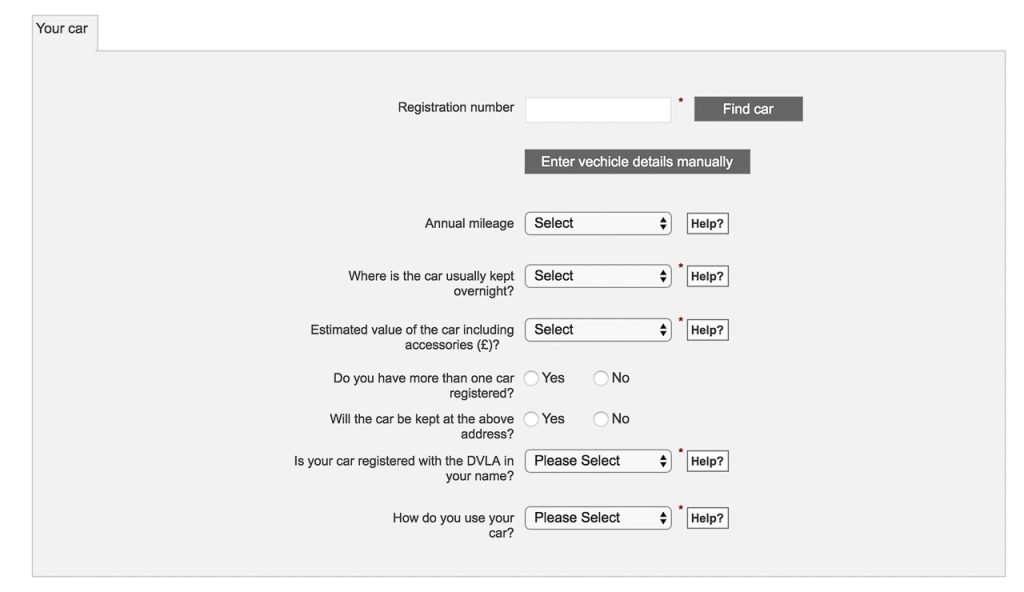Screen dimensions: 1024x592
Task: Open the car usage dropdown
Action: [x=598, y=518]
